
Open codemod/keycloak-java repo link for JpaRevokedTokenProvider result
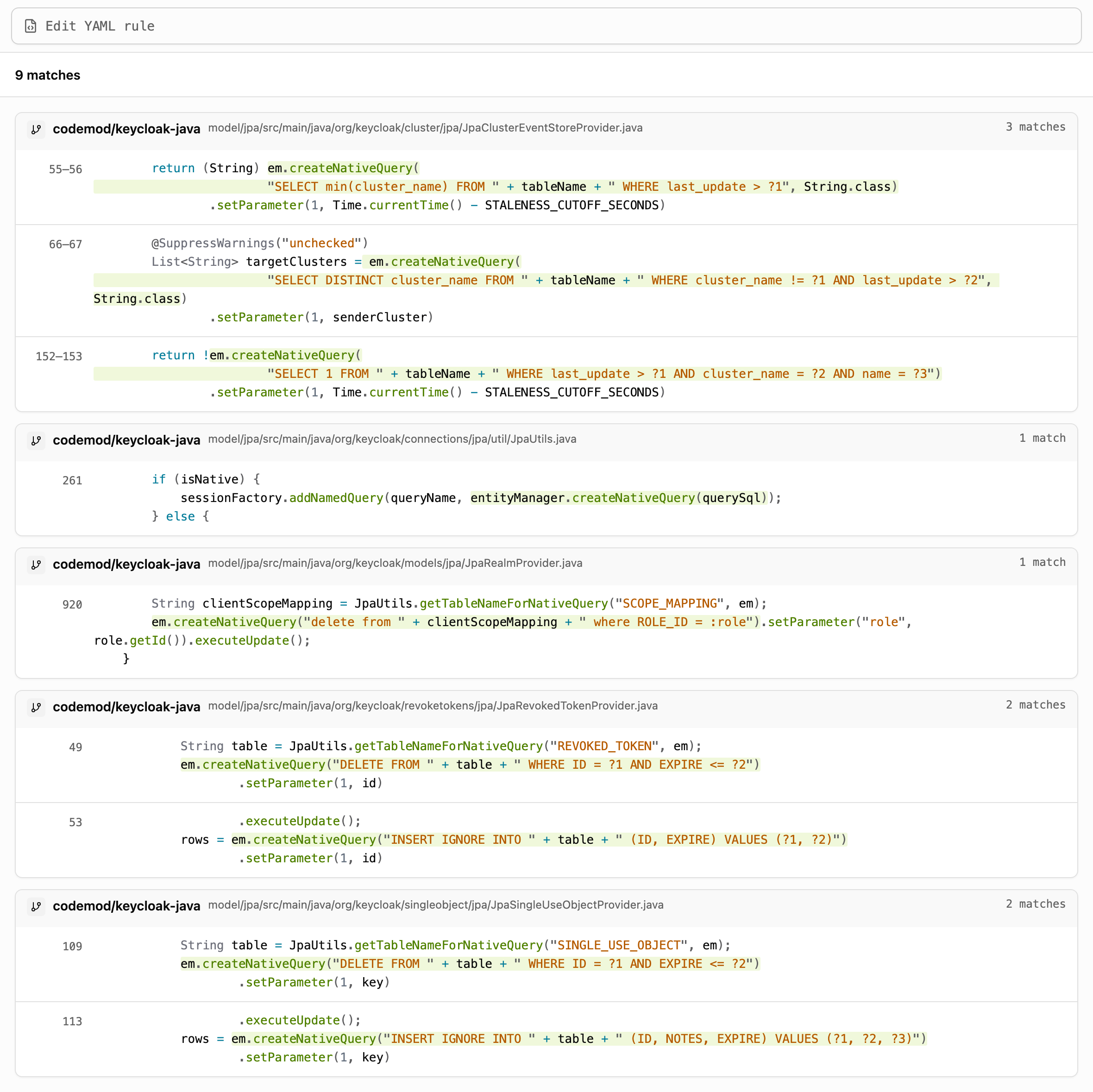(126, 707)
